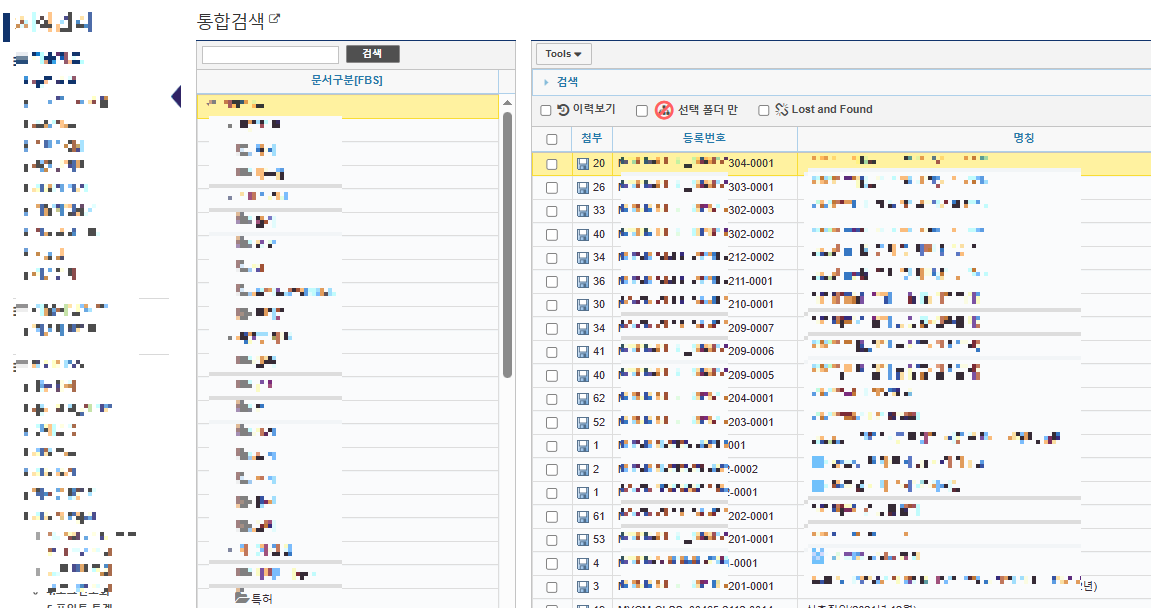This screenshot has height=608, width=1151.
Task: Click registration number ending 204-0001
Action: pyautogui.click(x=696, y=398)
